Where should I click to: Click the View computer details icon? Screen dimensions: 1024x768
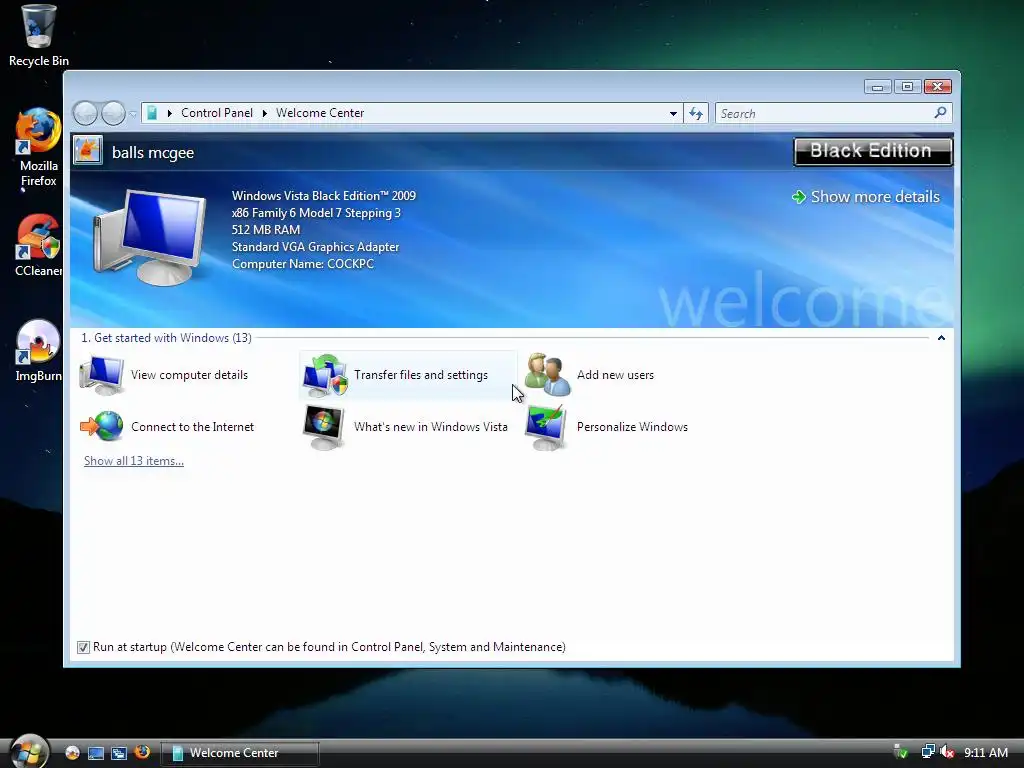click(x=102, y=375)
